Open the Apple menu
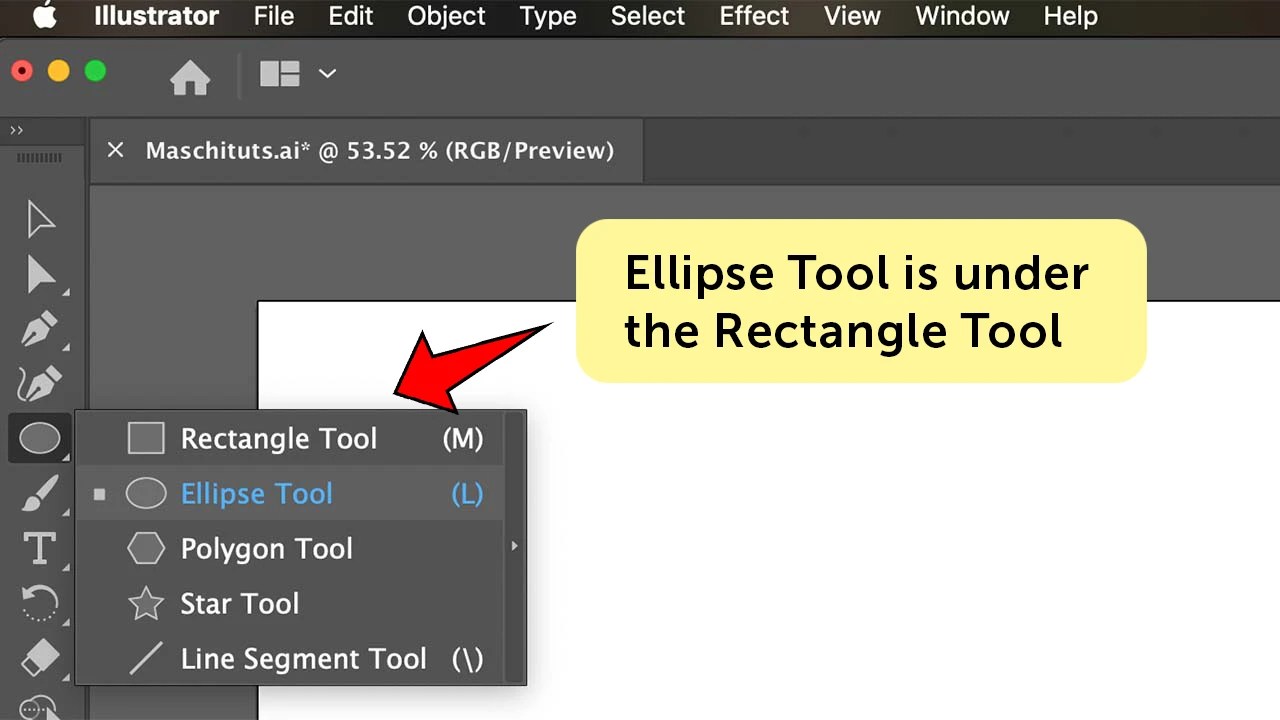The width and height of the screenshot is (1280, 720). click(x=45, y=16)
